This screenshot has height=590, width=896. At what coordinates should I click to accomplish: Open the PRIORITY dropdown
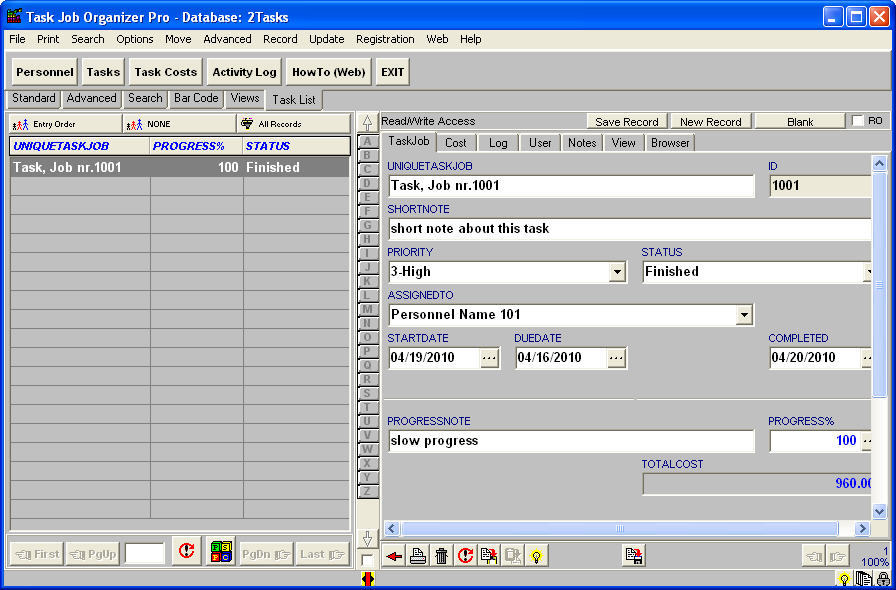coord(616,271)
